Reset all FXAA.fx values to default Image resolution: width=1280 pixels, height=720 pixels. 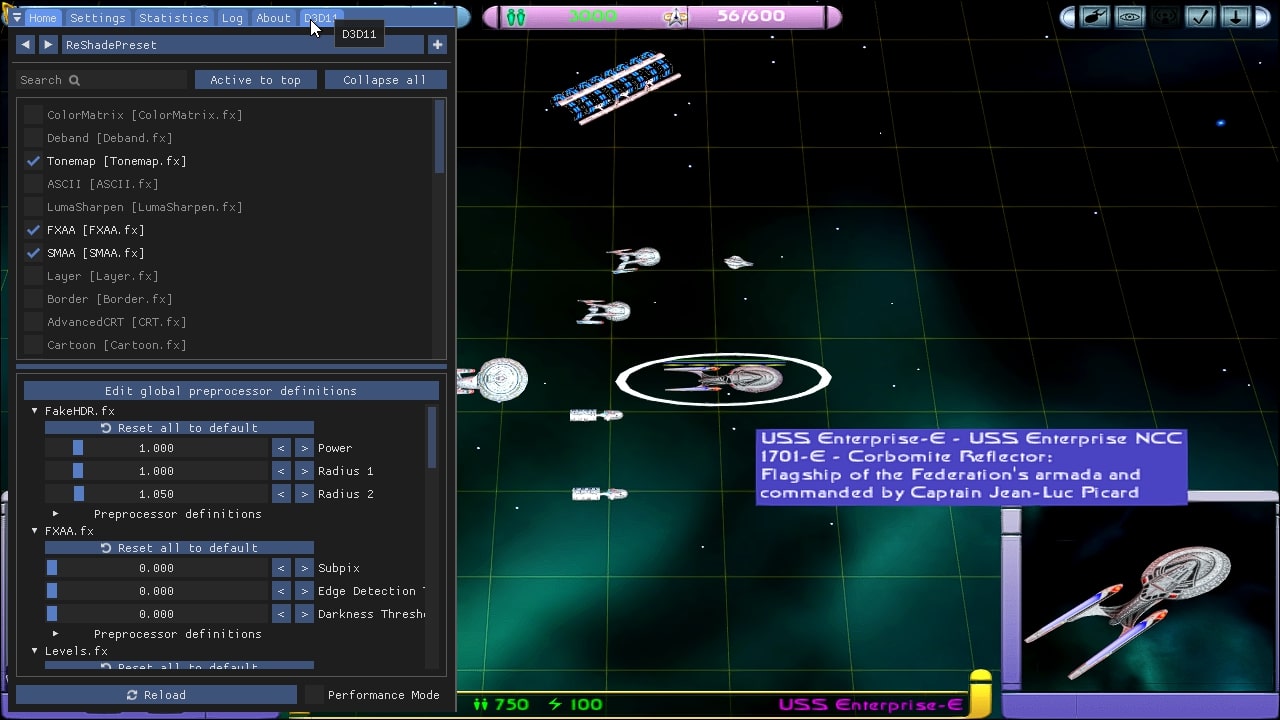tap(179, 548)
